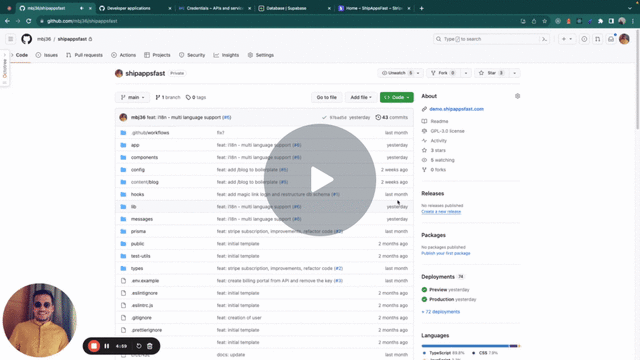Click the GitHub Octocat logo
The width and height of the screenshot is (640, 360).
(27, 39)
